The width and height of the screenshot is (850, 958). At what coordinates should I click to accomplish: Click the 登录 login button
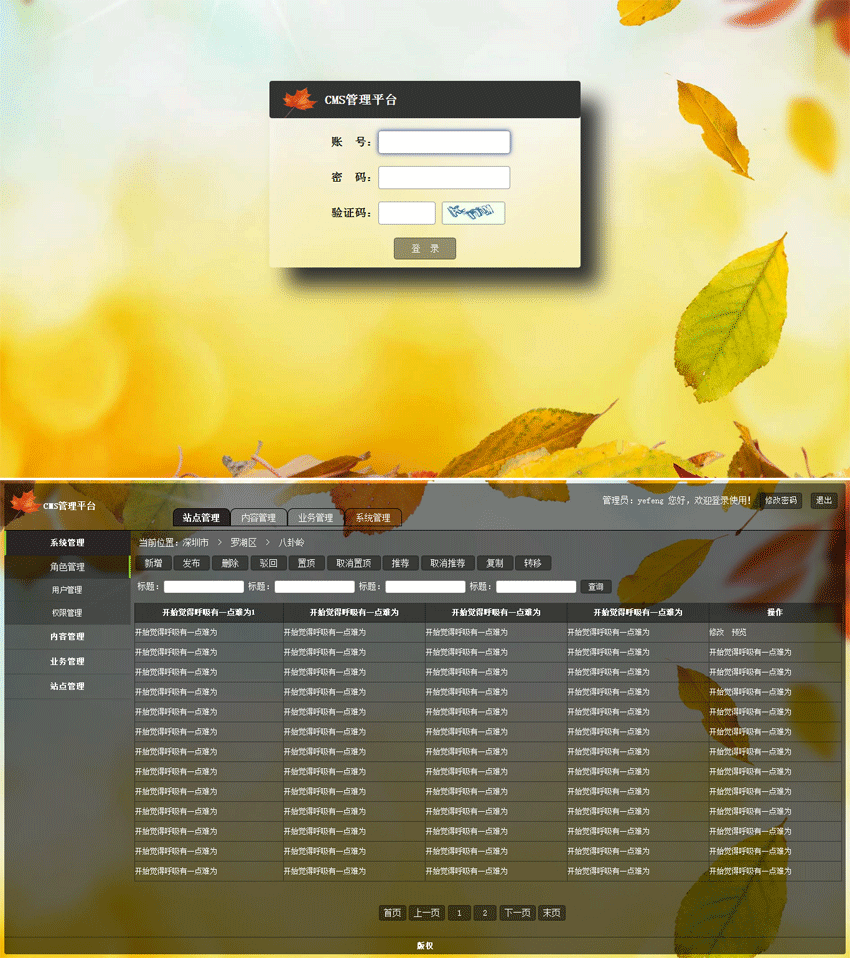[x=424, y=248]
